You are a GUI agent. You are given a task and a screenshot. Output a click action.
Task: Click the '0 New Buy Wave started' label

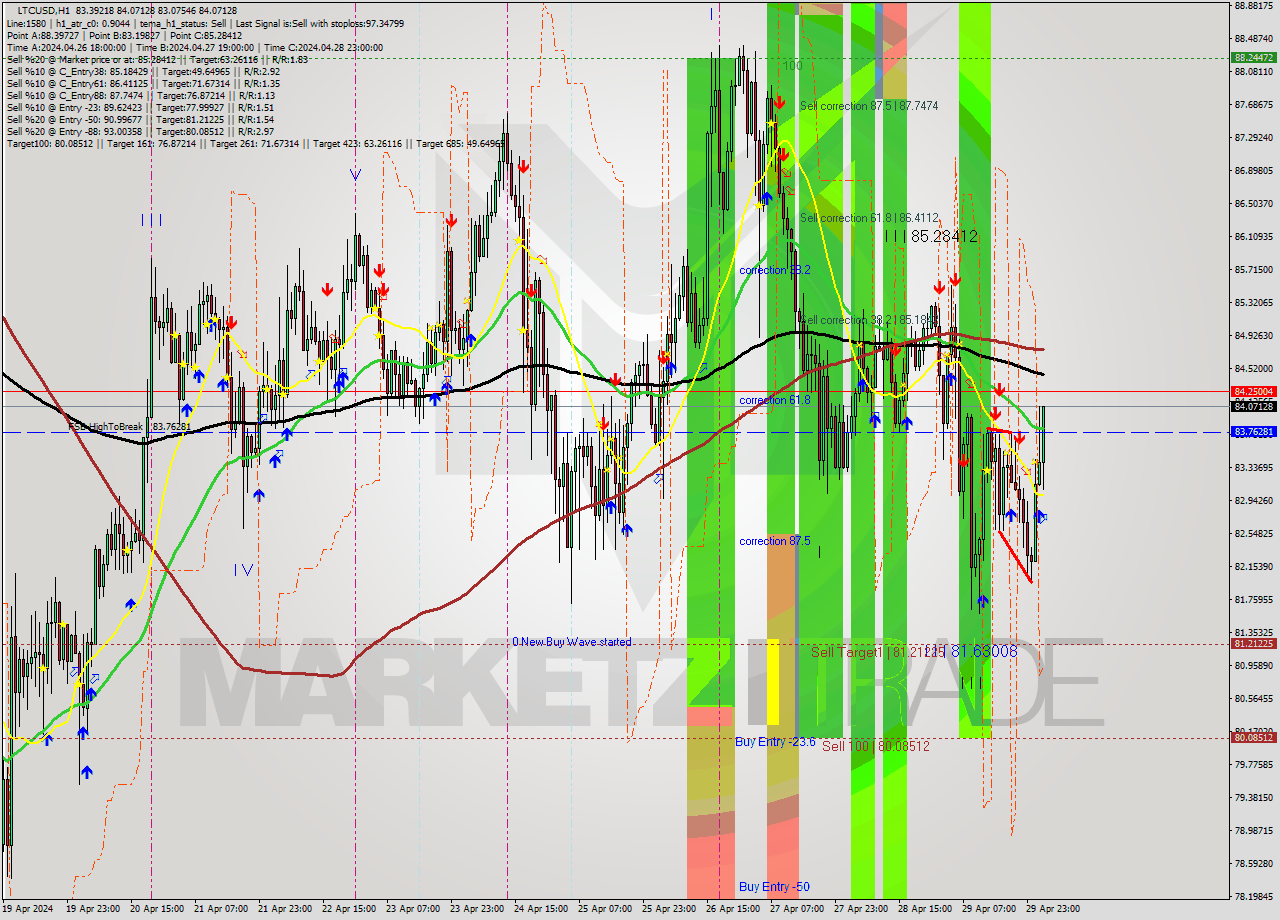(572, 642)
